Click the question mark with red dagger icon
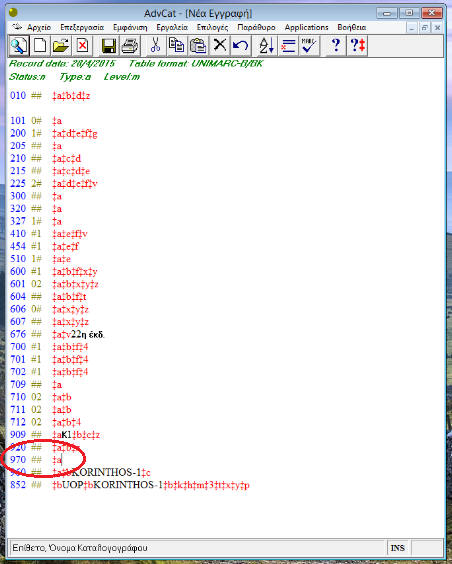The width and height of the screenshot is (452, 564). (357, 46)
